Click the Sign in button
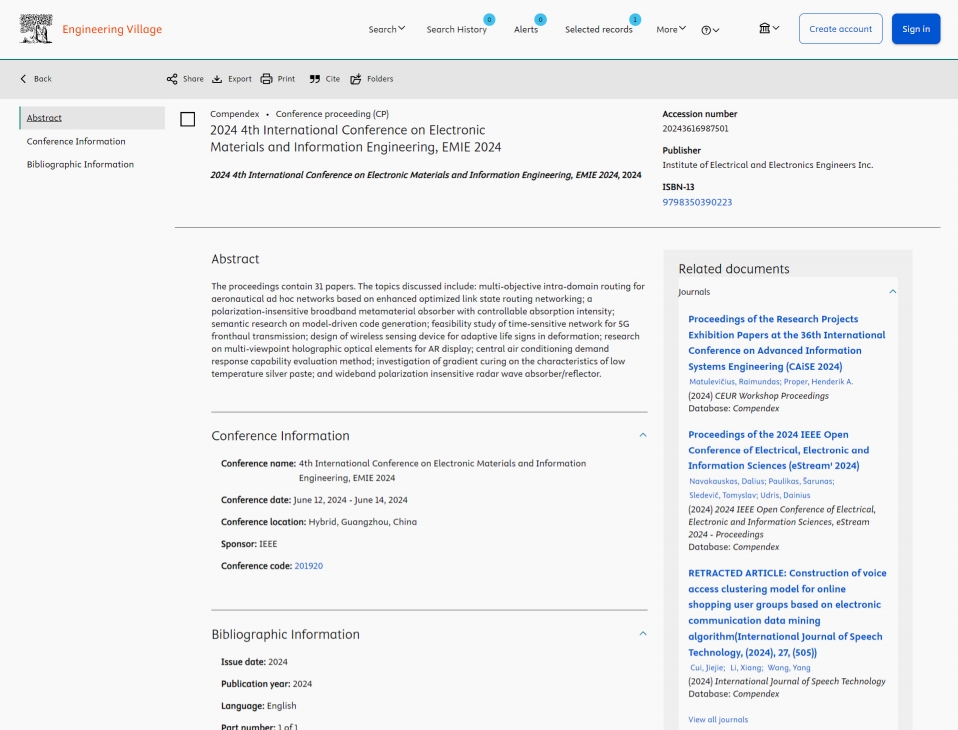958x730 pixels. pyautogui.click(x=915, y=29)
